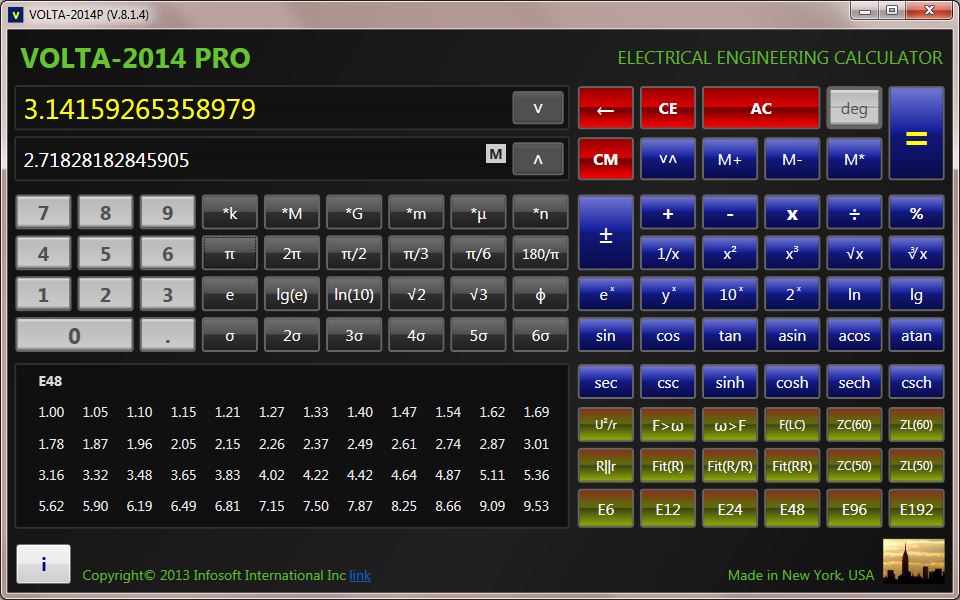960x600 pixels.
Task: Insert the golden ratio ϕ constant
Action: pyautogui.click(x=540, y=294)
